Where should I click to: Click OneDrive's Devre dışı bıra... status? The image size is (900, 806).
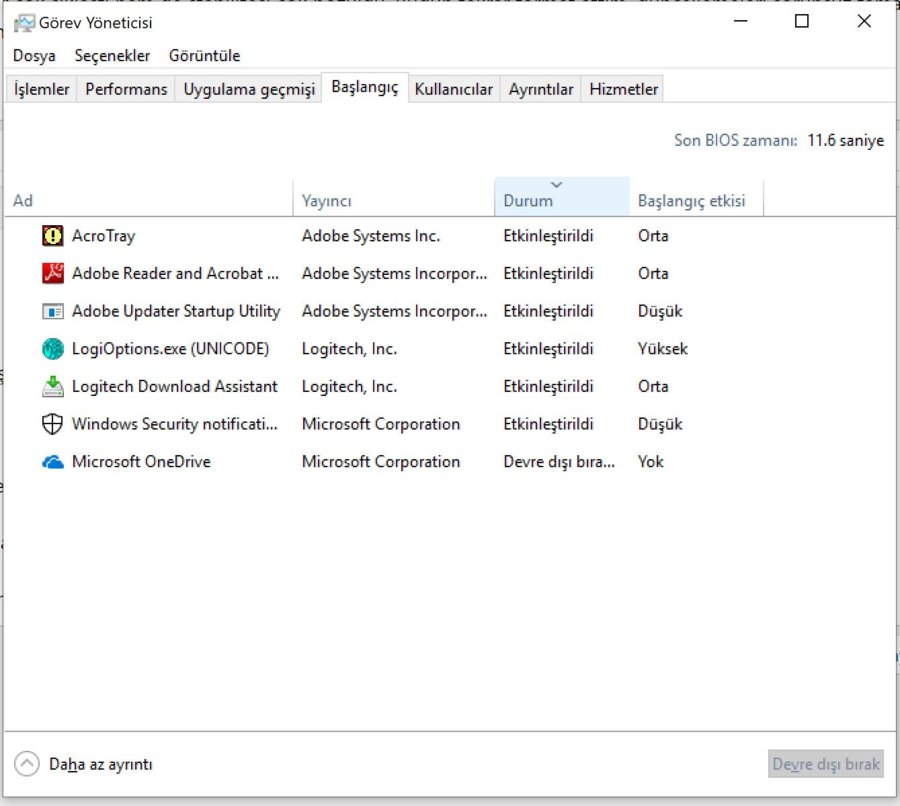[x=559, y=462]
